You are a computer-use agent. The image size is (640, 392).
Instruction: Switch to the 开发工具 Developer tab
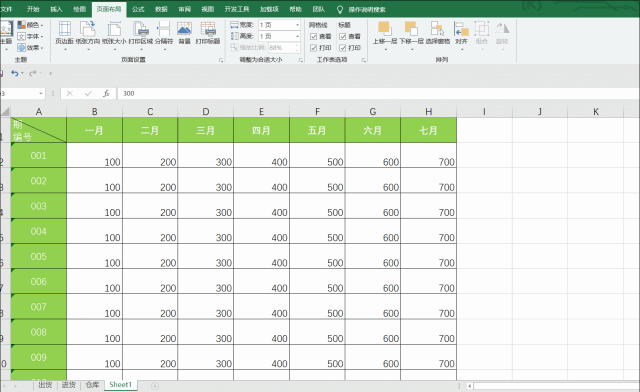point(237,9)
